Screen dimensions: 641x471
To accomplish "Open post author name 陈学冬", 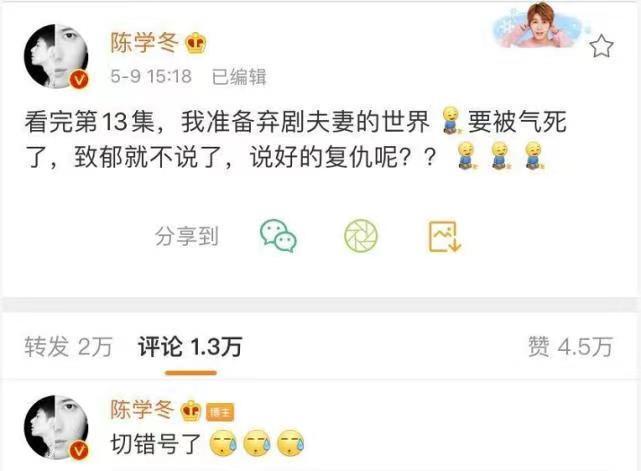I will [145, 43].
